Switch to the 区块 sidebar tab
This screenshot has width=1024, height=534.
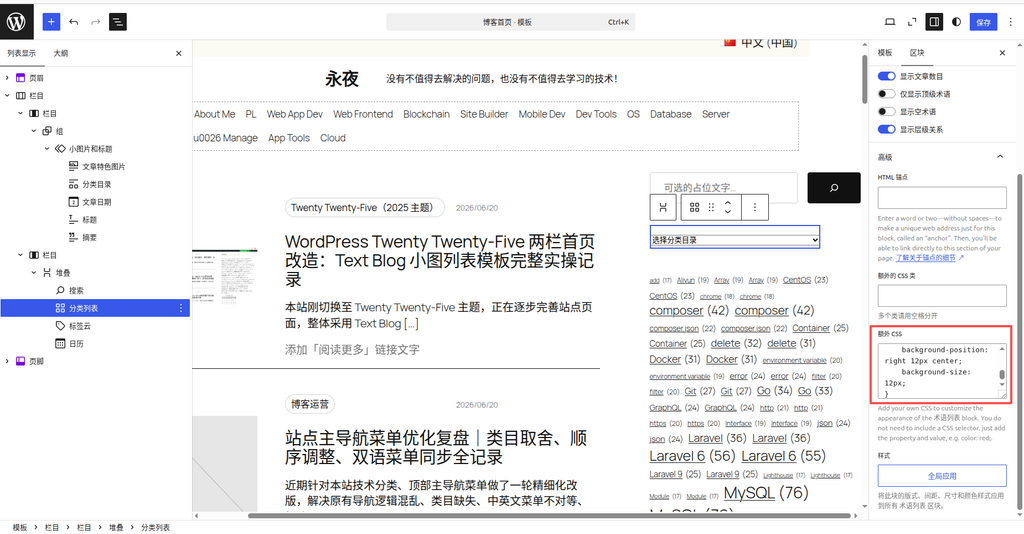pos(917,53)
